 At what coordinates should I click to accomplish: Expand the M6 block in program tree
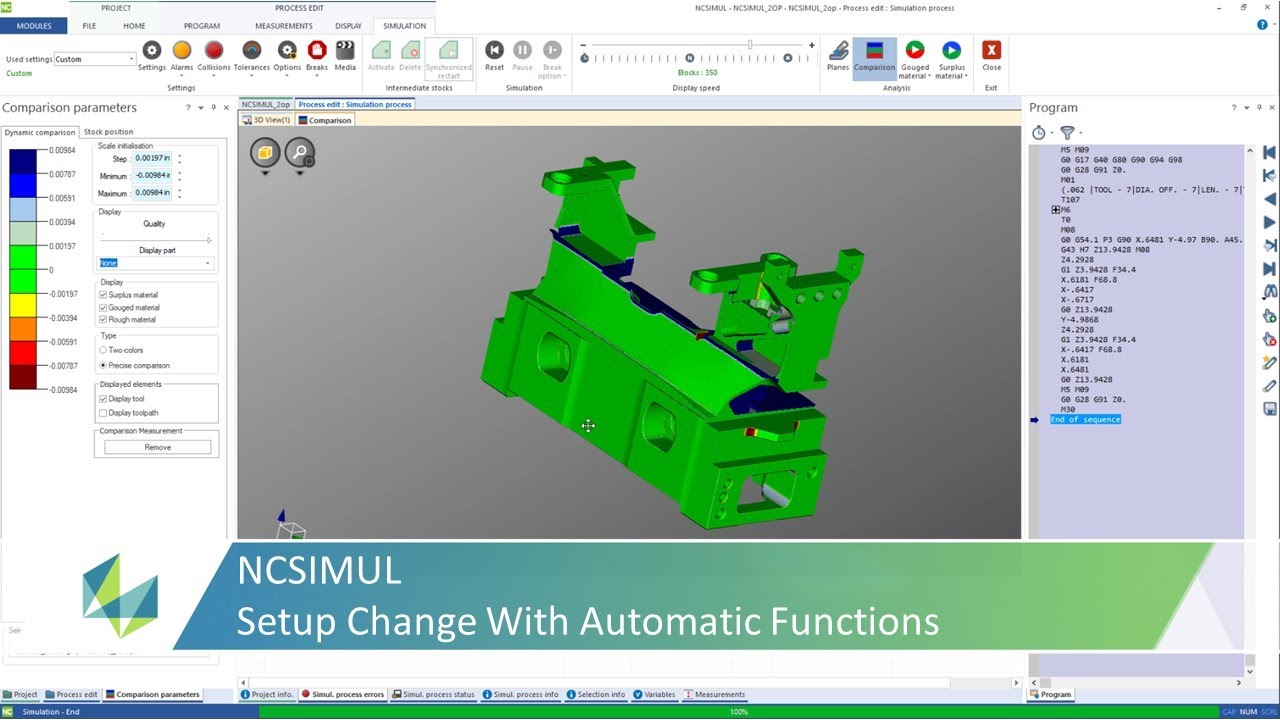pos(1055,210)
